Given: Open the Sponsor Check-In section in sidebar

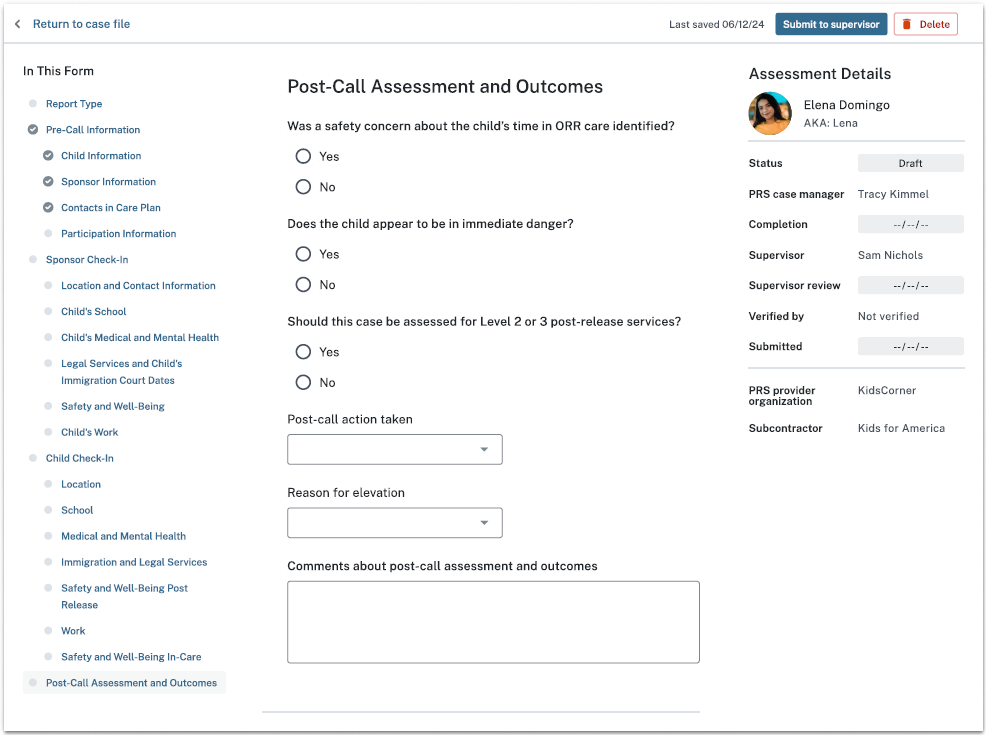Looking at the screenshot, I should 87,260.
